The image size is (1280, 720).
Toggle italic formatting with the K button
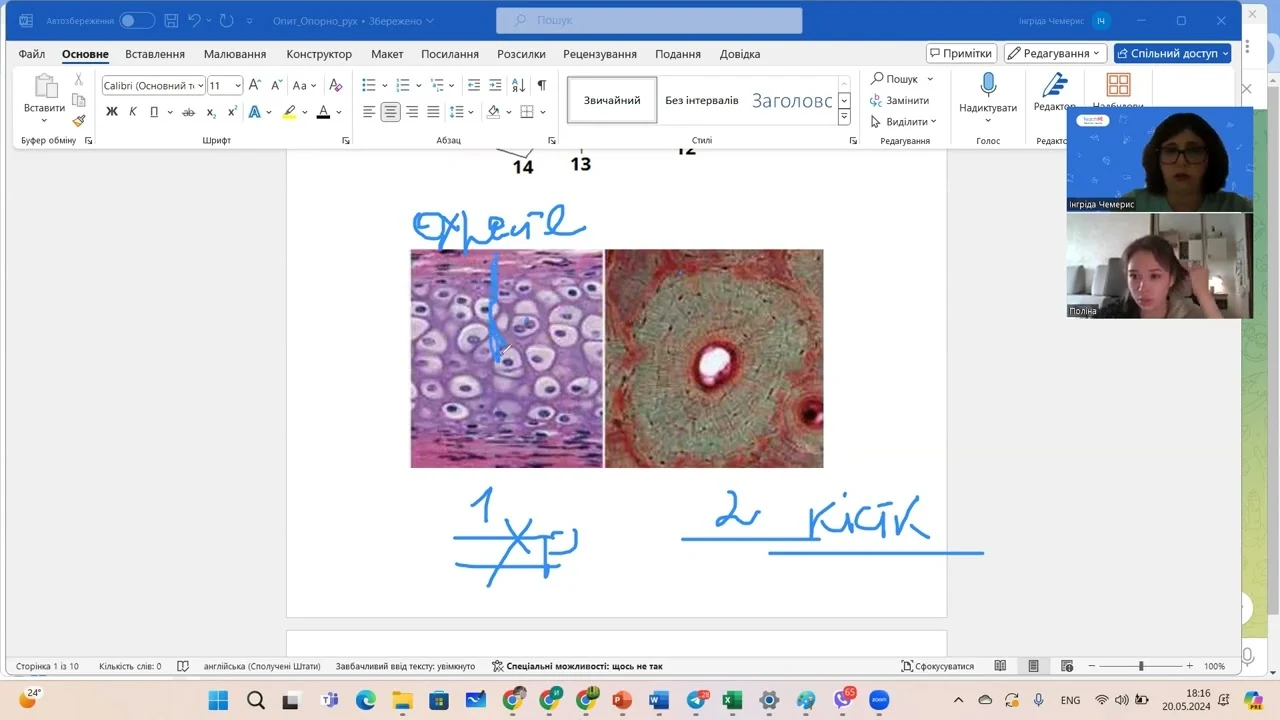click(133, 112)
